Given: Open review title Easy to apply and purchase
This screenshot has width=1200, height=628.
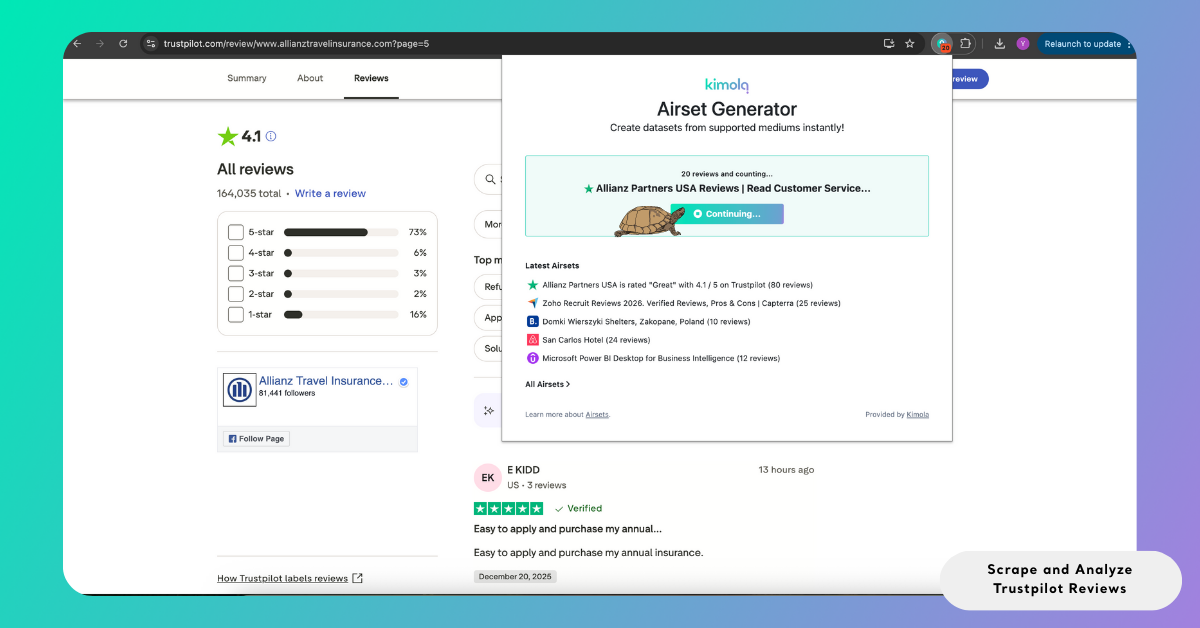Looking at the screenshot, I should click(568, 529).
